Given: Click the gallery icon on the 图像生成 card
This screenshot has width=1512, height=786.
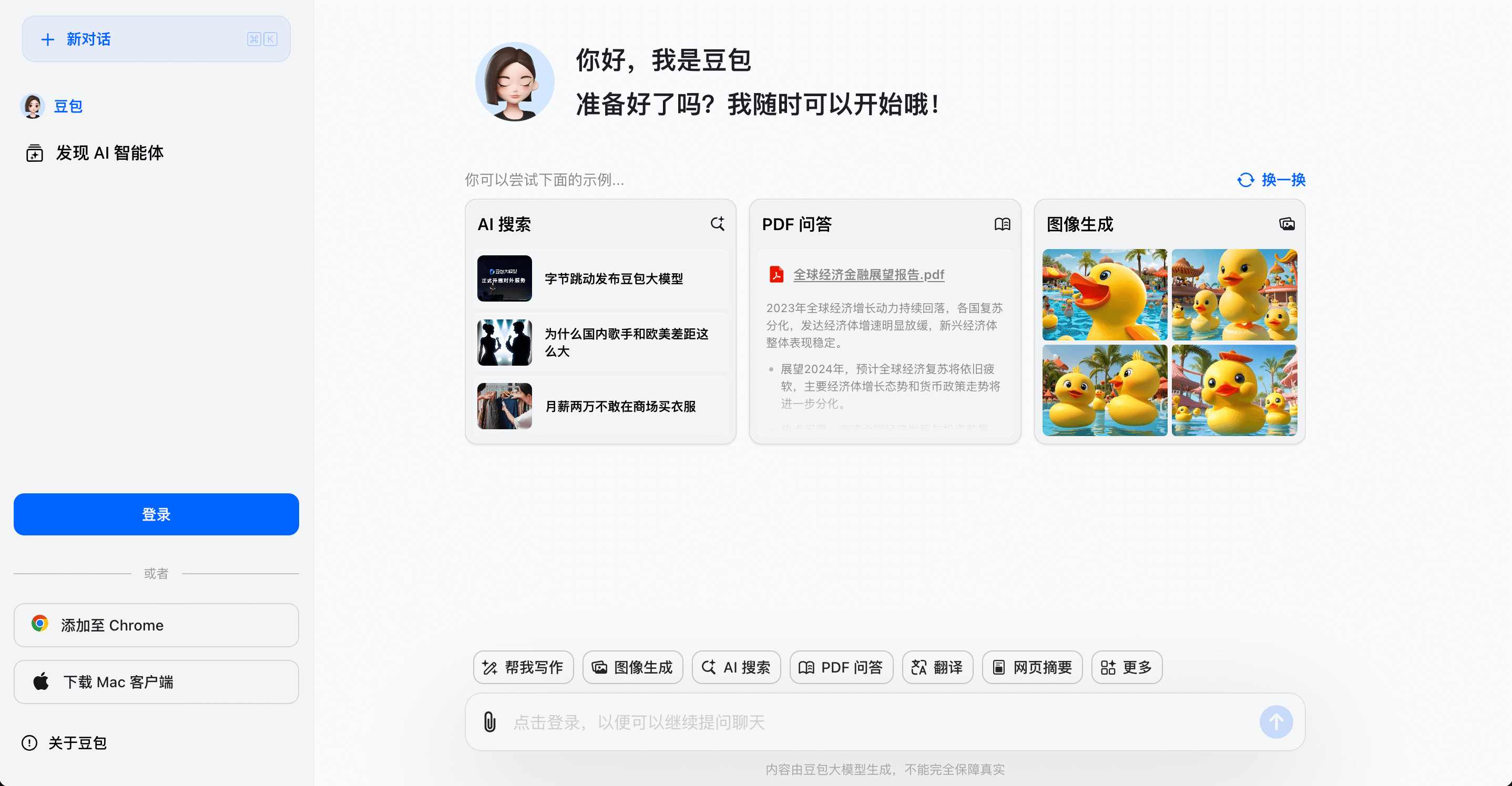Looking at the screenshot, I should [x=1286, y=223].
